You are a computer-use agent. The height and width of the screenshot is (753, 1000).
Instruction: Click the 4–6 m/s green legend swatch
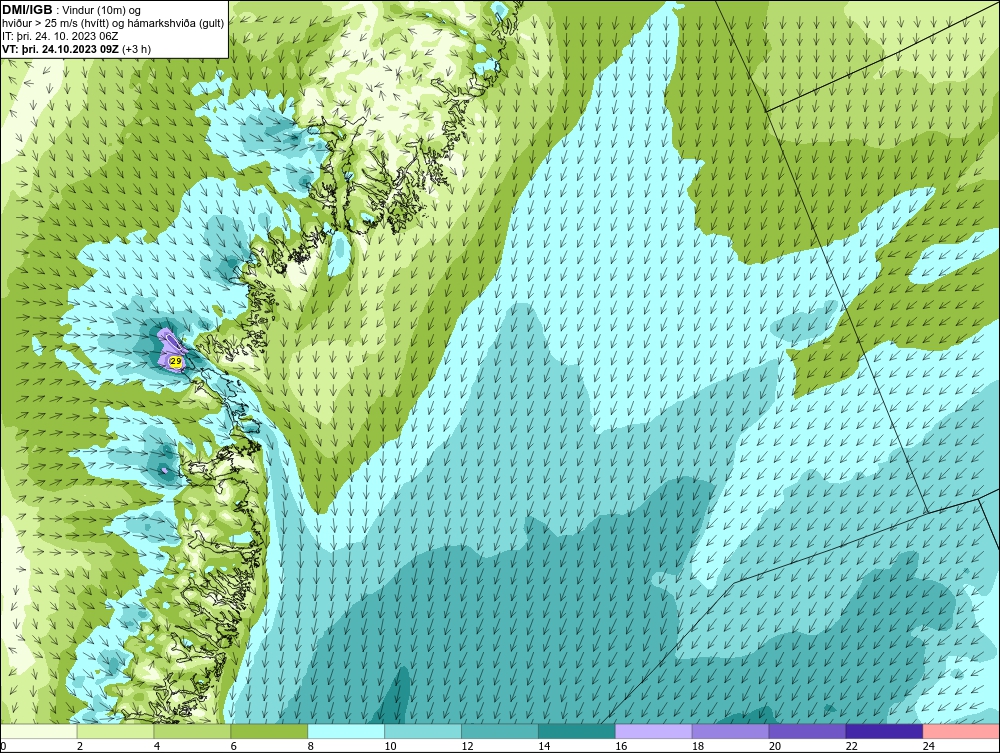pyautogui.click(x=192, y=731)
